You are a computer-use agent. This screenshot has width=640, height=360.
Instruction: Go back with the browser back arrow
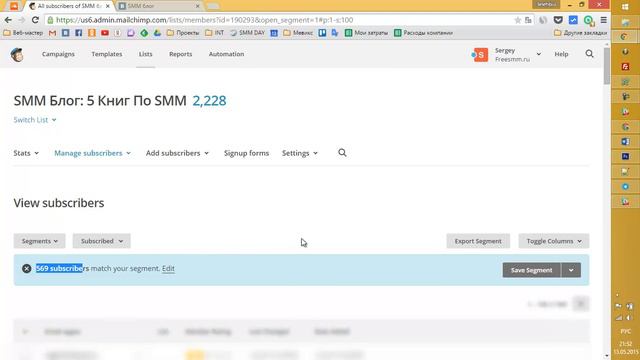click(8, 20)
